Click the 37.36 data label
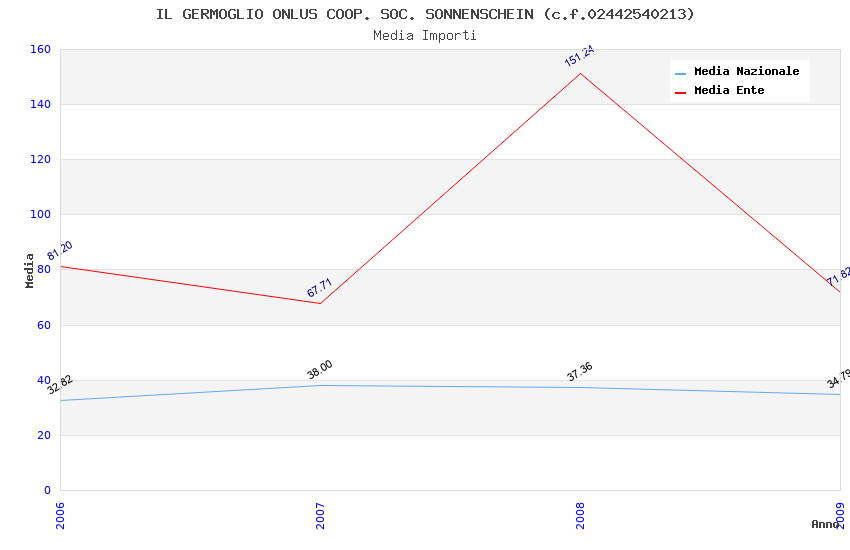Viewport: 850px width, 550px height. pos(579,372)
